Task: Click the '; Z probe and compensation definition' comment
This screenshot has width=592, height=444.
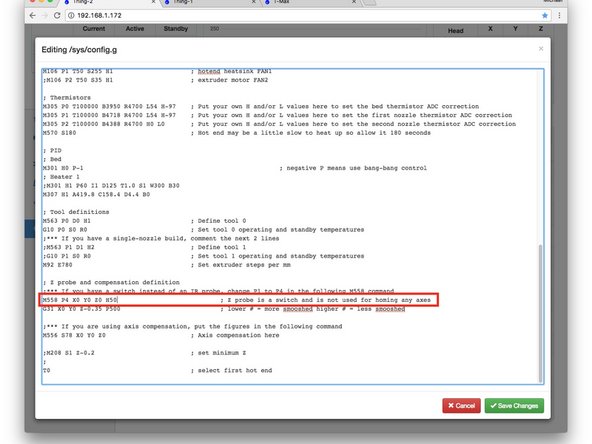Action: pyautogui.click(x=111, y=282)
